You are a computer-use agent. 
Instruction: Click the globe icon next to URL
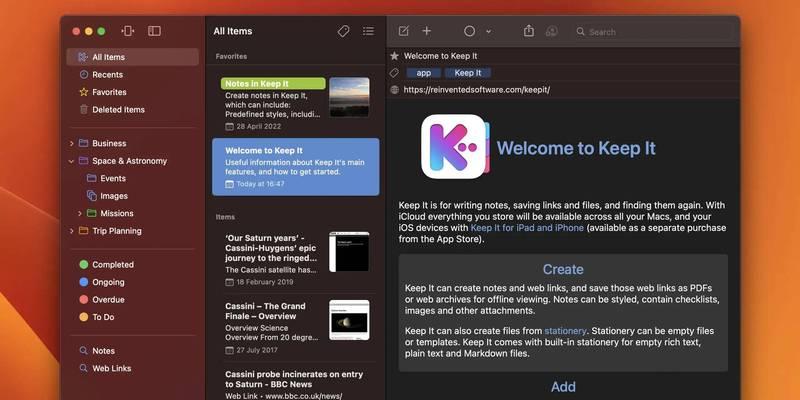[394, 90]
